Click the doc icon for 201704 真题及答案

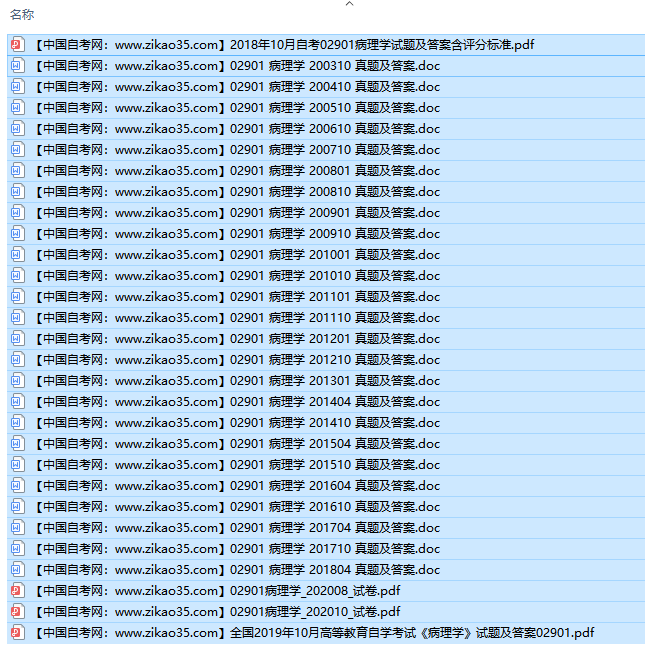17,528
